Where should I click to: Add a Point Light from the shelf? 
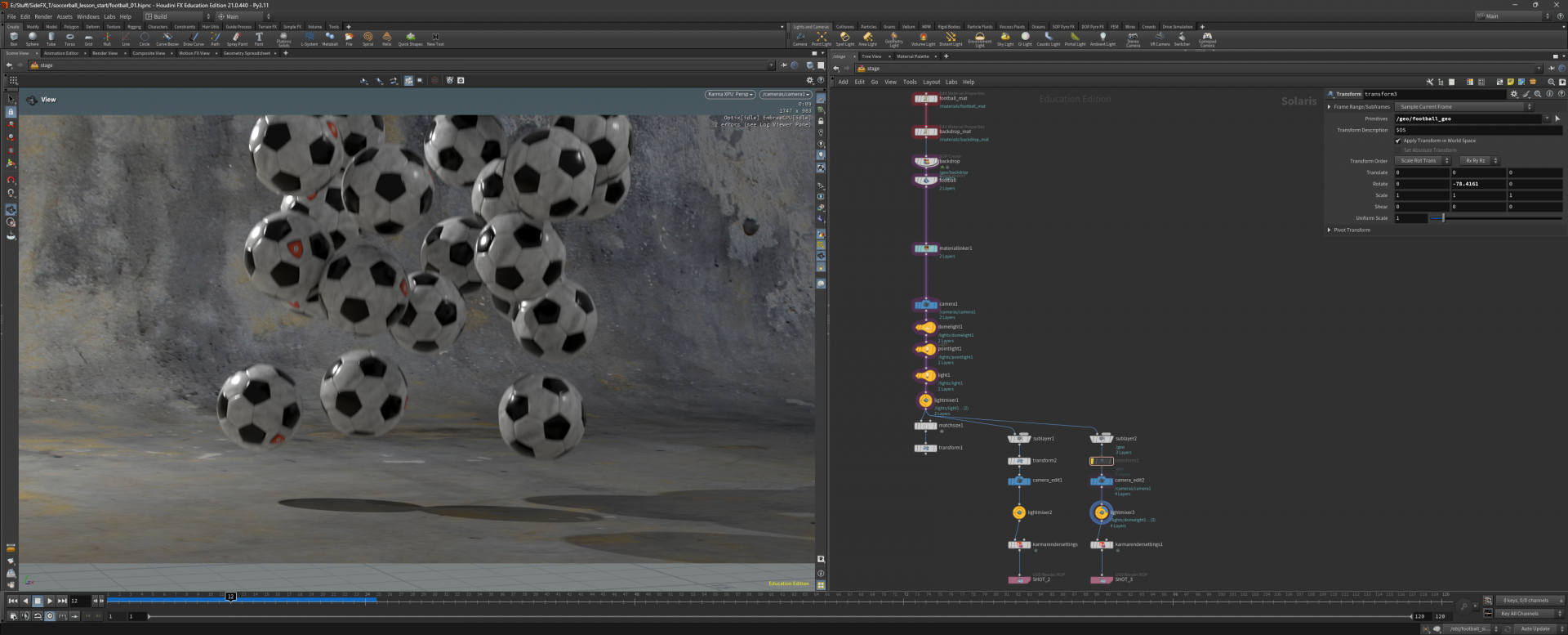click(821, 38)
